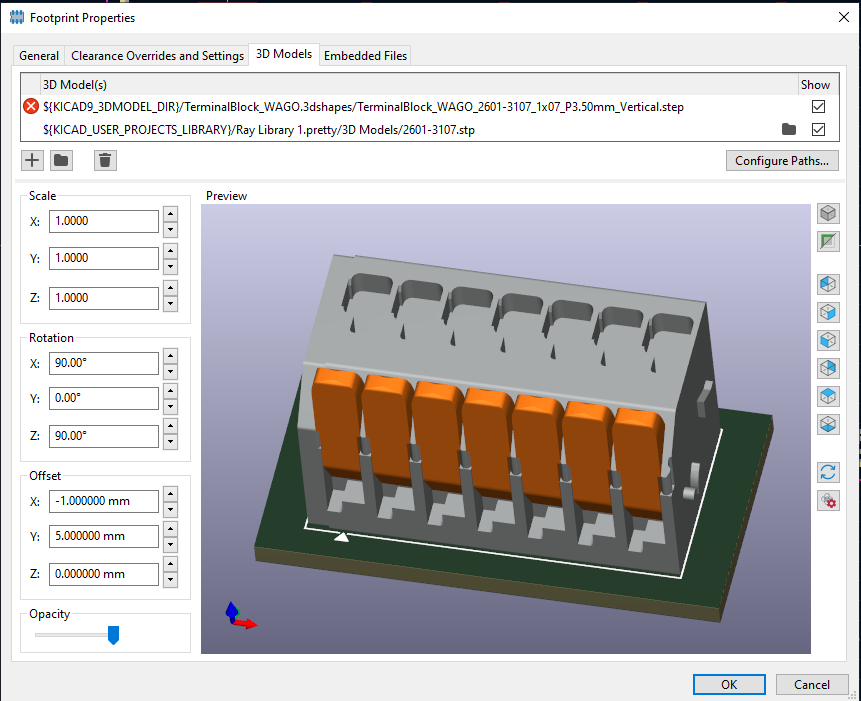Open 3D preview settings gear icon
Viewport: 861px width, 701px height.
click(828, 500)
